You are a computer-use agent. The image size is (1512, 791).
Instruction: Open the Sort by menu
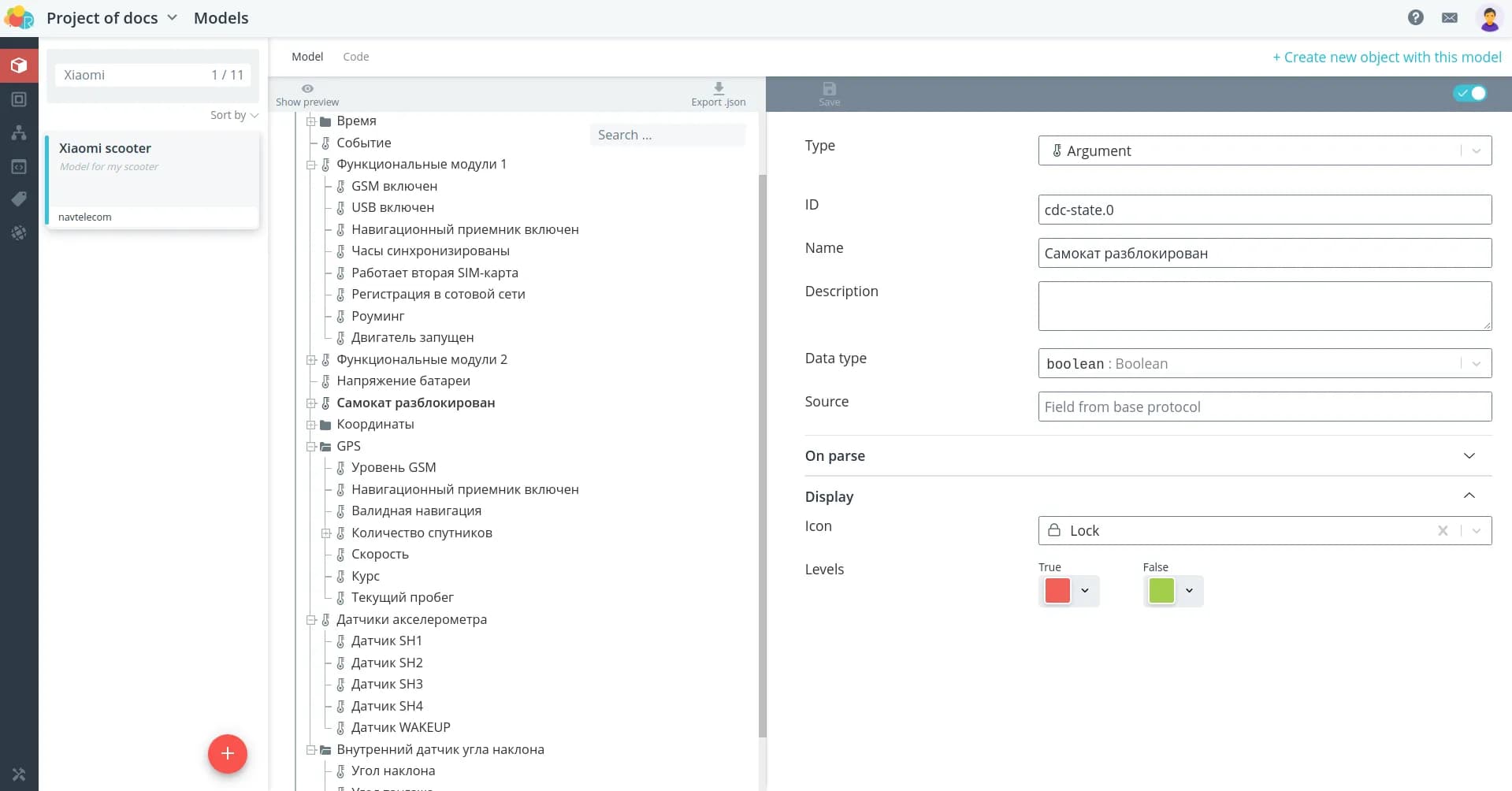pyautogui.click(x=233, y=115)
